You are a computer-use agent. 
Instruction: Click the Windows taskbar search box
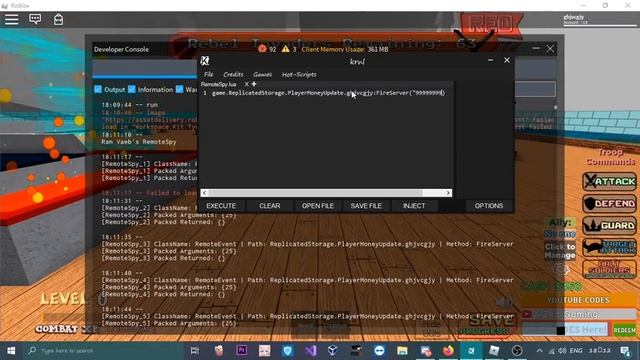point(102,351)
